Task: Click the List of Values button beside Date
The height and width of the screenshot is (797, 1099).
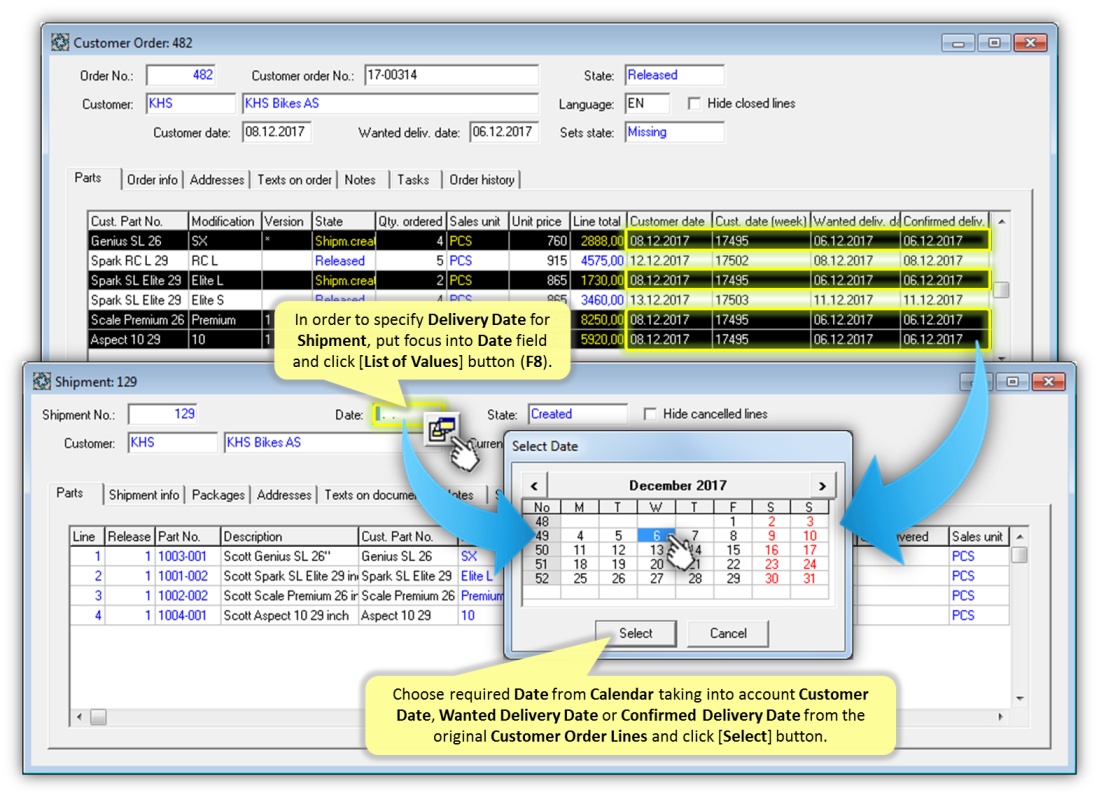Action: pyautogui.click(x=442, y=429)
